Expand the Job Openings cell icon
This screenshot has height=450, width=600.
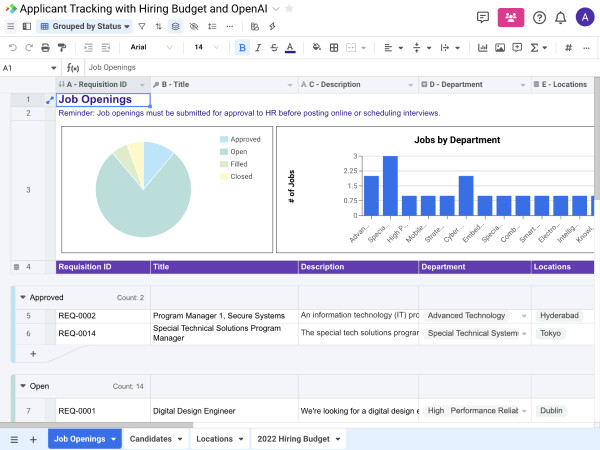(x=50, y=100)
